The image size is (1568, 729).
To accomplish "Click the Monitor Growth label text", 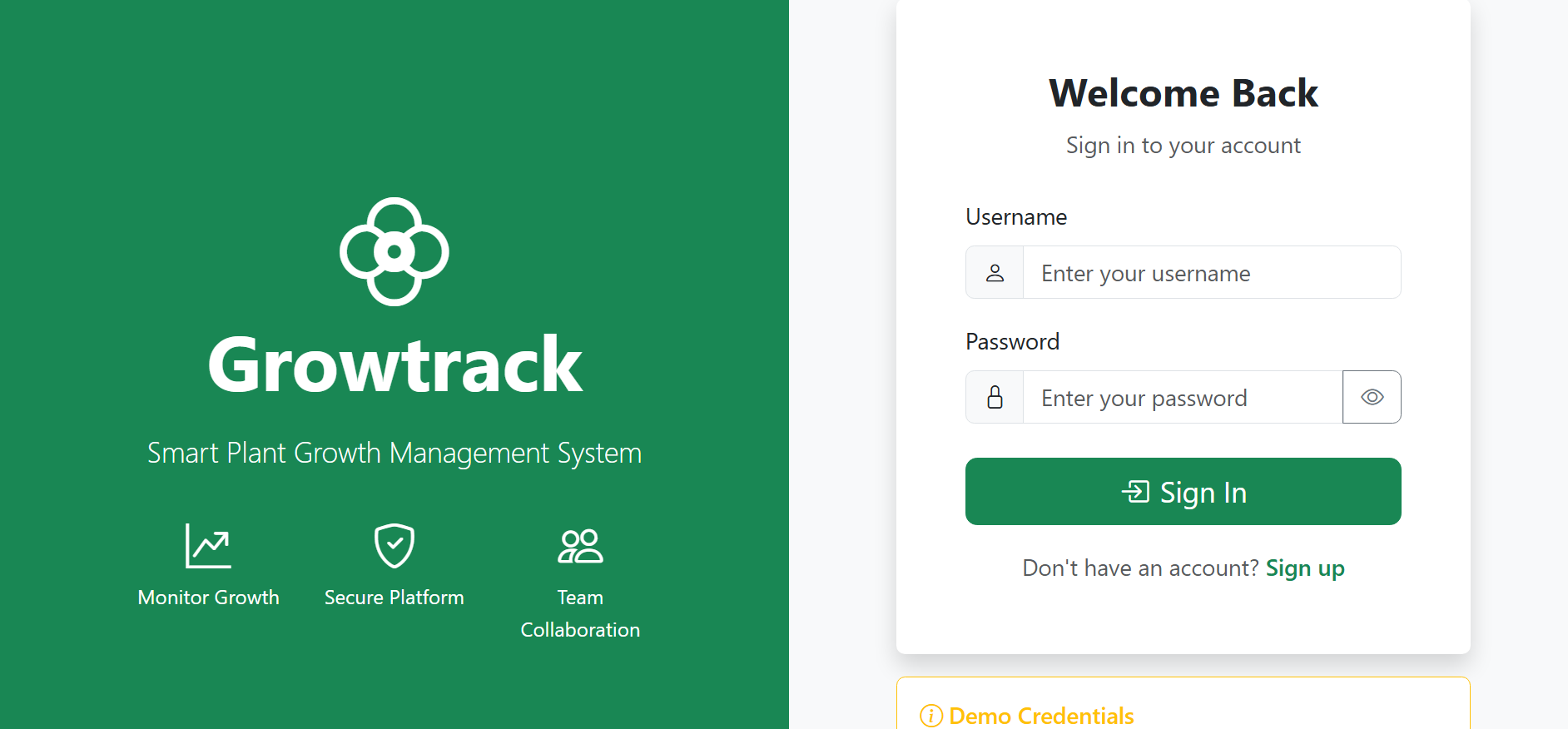I will [x=207, y=597].
